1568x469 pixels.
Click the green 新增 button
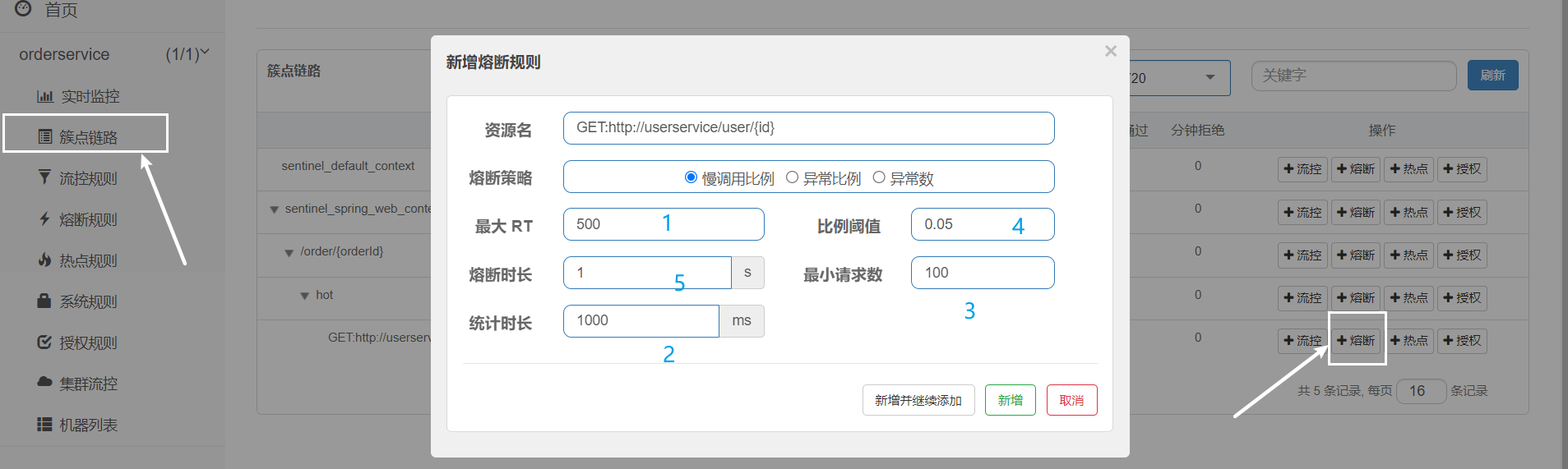(1010, 400)
